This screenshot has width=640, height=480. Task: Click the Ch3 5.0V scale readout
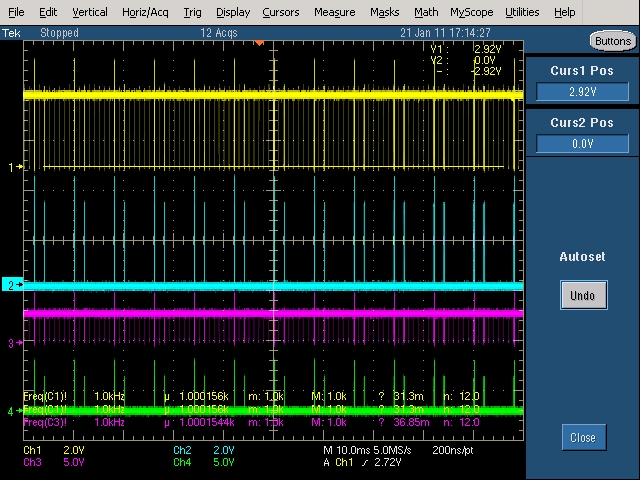pyautogui.click(x=54, y=462)
